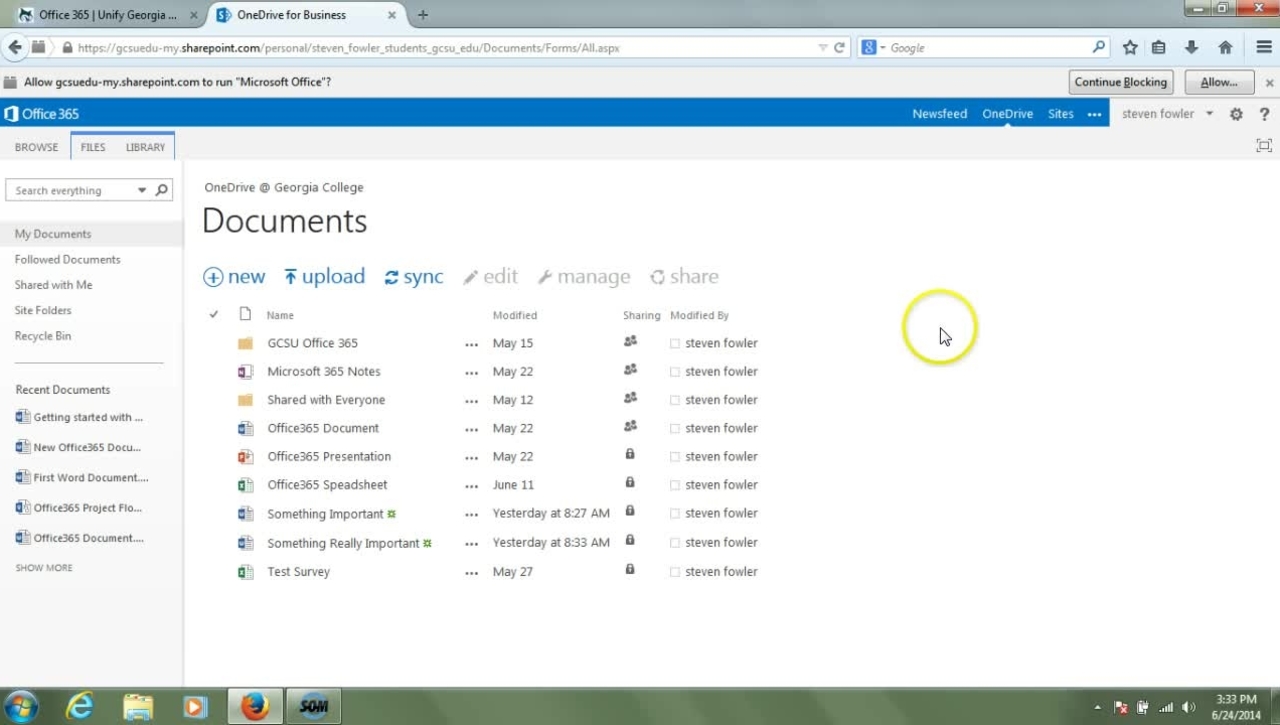Check the box for GCSU Office 365 modified by

pyautogui.click(x=675, y=343)
